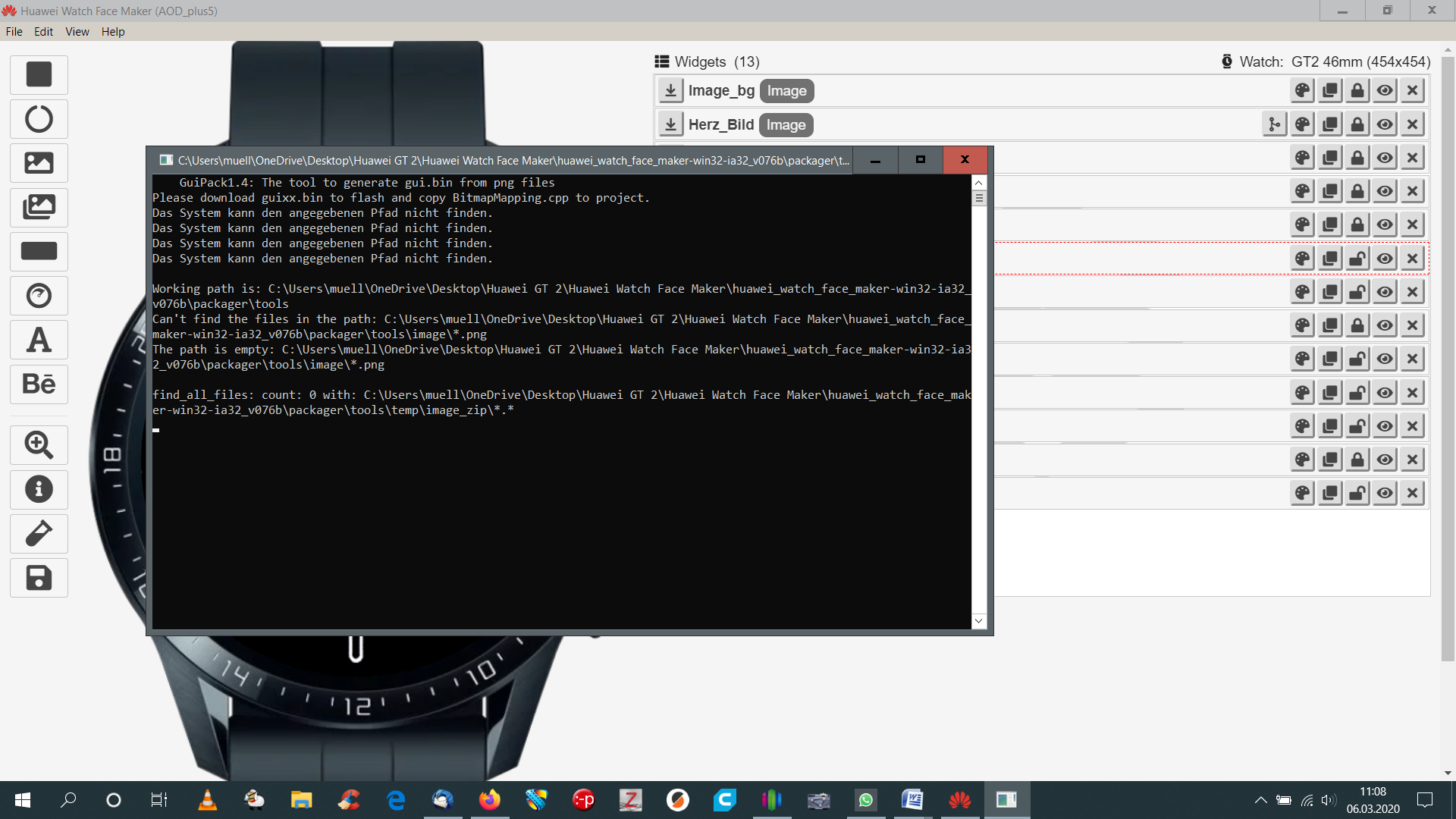Viewport: 1456px width, 819px height.
Task: Close the packager console window
Action: [965, 160]
